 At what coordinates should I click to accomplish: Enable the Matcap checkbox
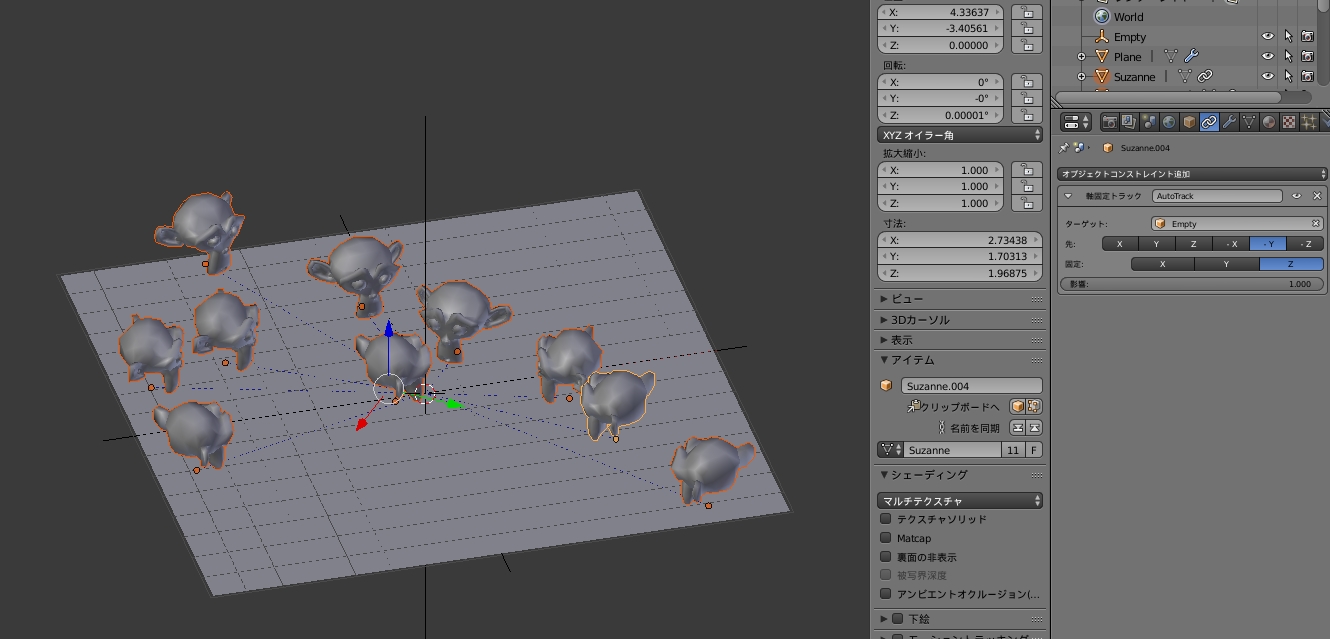885,538
